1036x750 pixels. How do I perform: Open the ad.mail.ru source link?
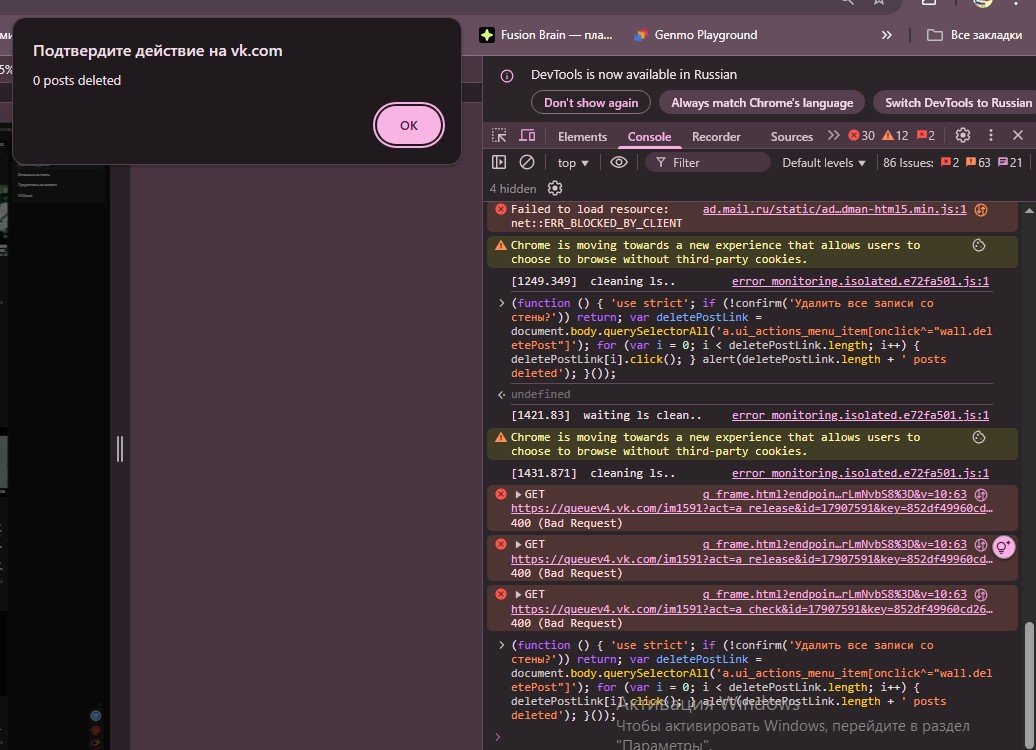(x=834, y=209)
